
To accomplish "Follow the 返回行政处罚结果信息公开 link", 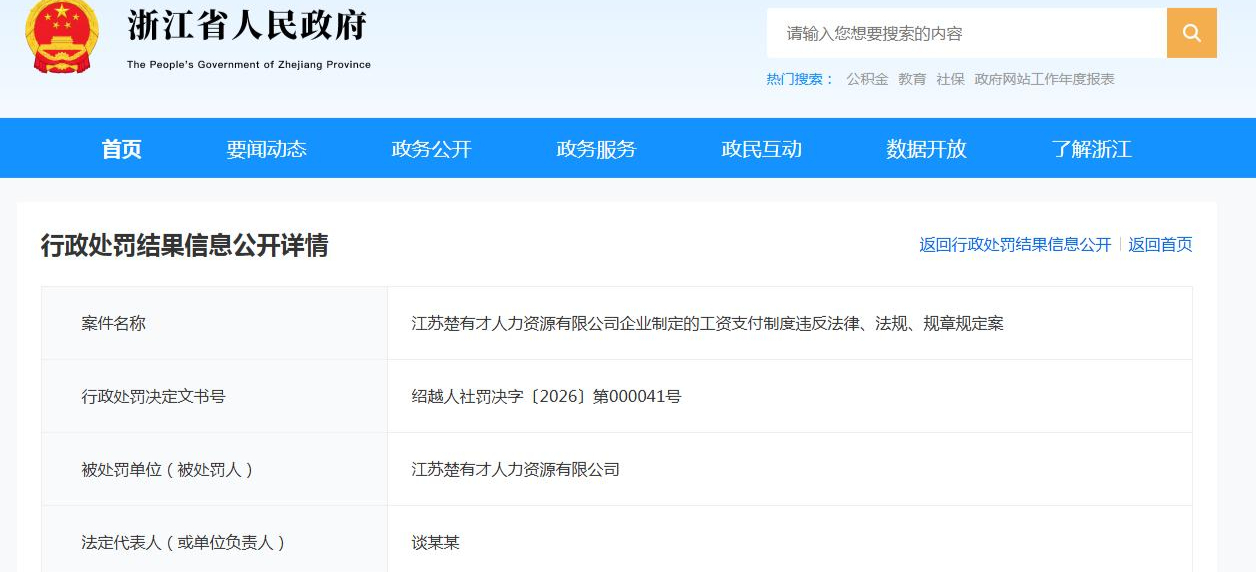I will [x=1015, y=245].
